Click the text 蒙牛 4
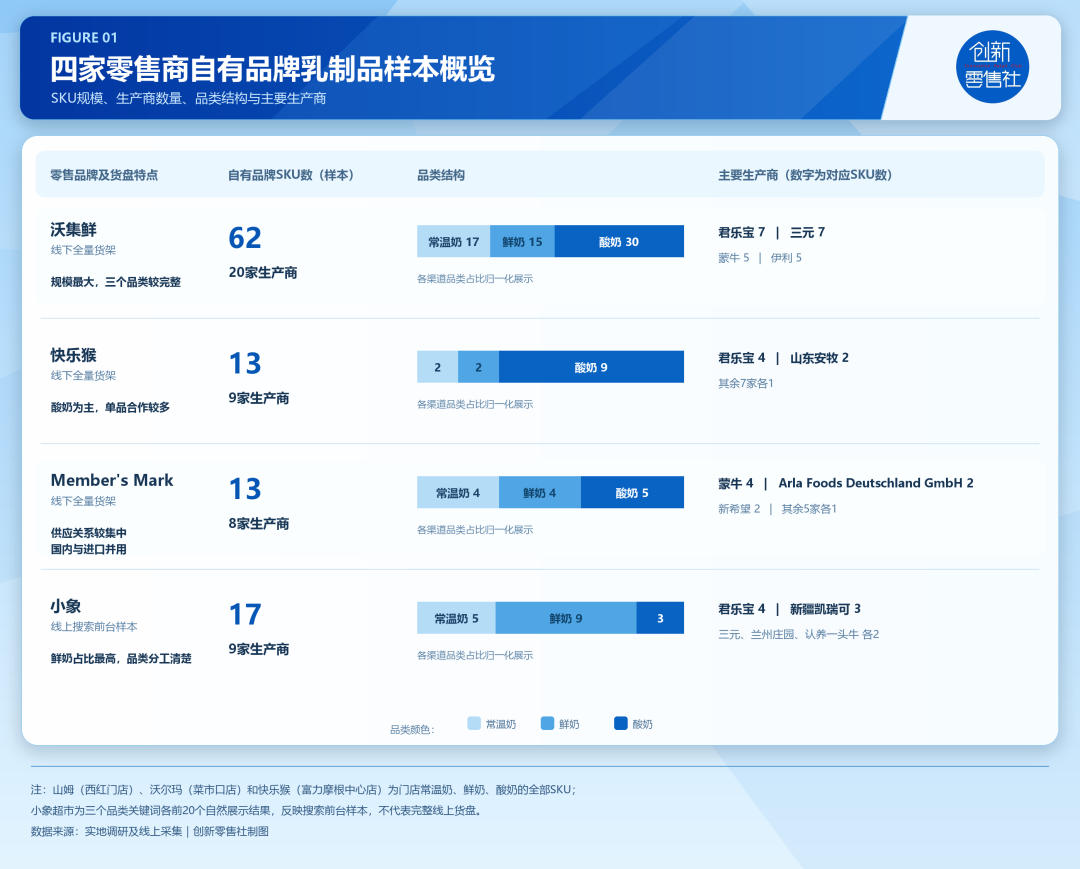Viewport: 1080px width, 869px height. [x=736, y=483]
